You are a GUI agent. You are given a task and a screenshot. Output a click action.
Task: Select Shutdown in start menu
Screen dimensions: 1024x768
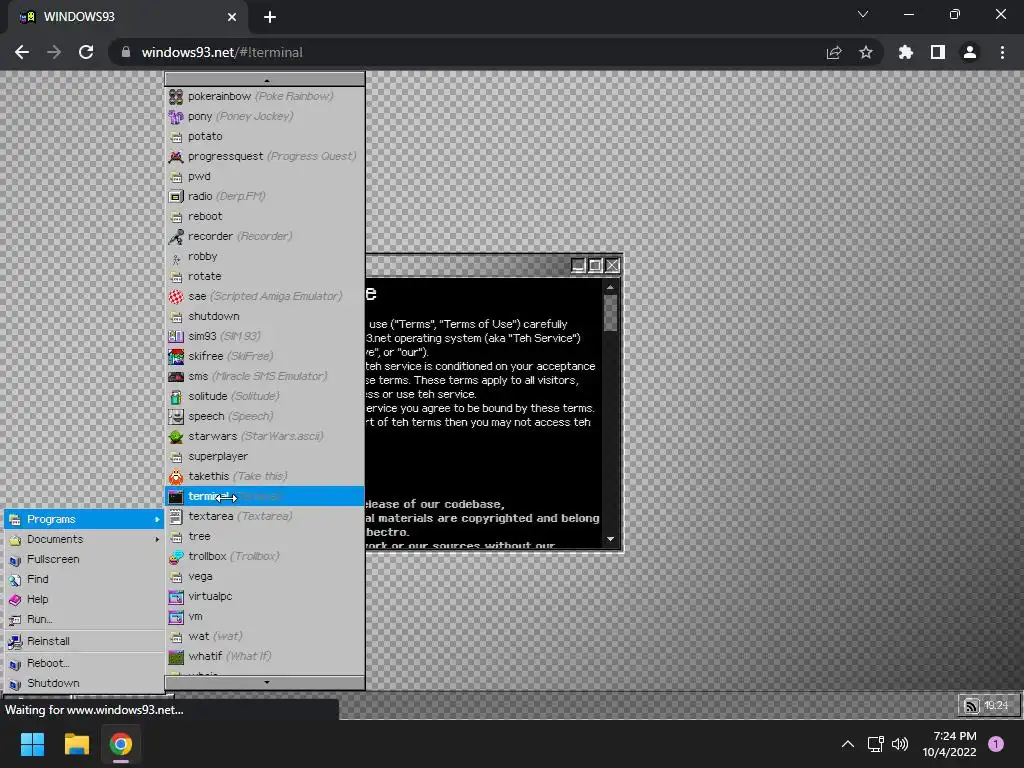point(84,683)
